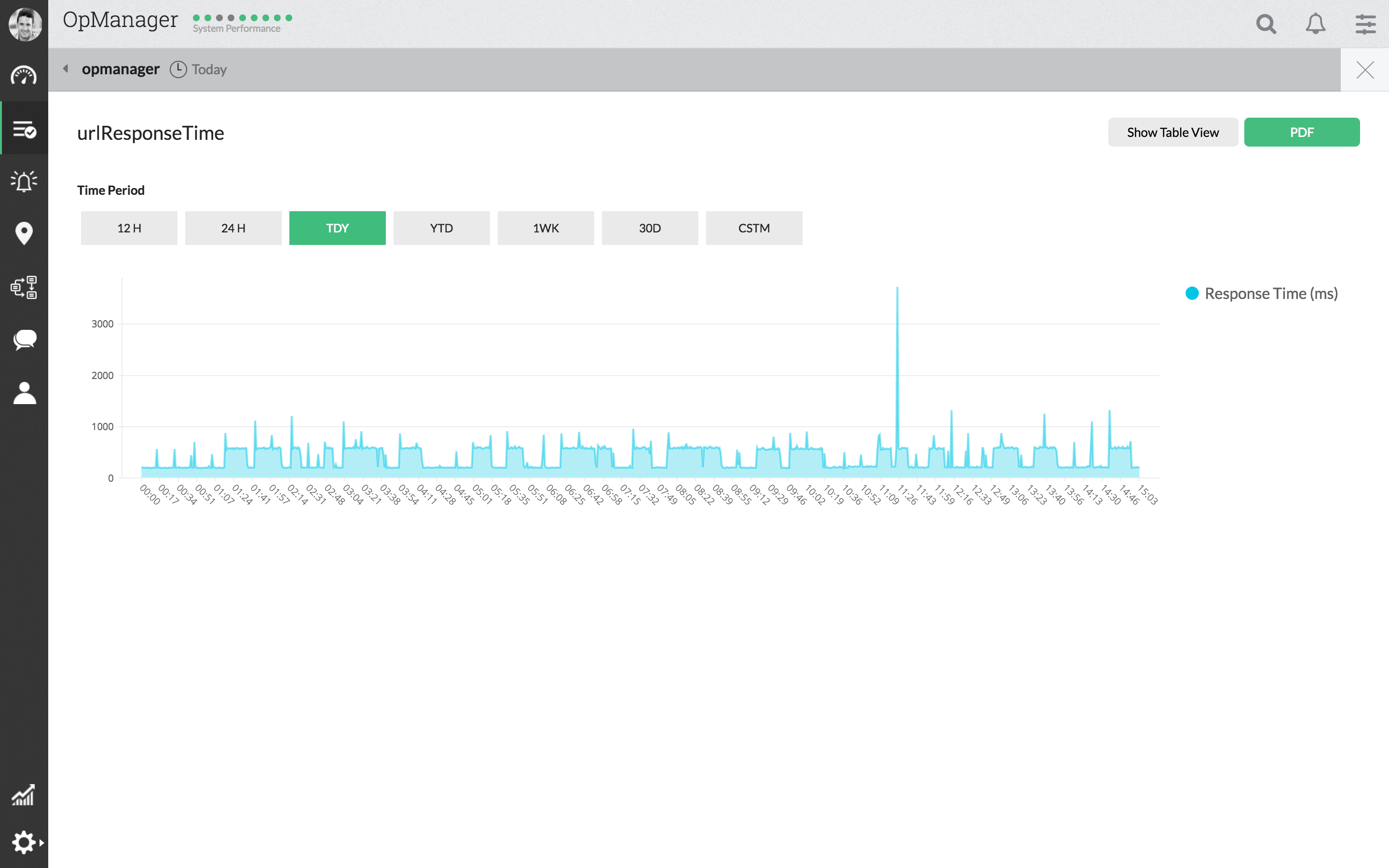Click the user profile silhouette sidebar icon
This screenshot has height=868, width=1389.
(24, 393)
